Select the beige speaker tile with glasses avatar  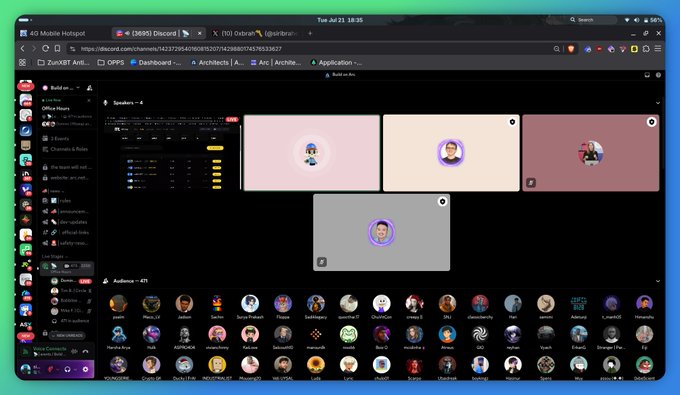click(451, 153)
